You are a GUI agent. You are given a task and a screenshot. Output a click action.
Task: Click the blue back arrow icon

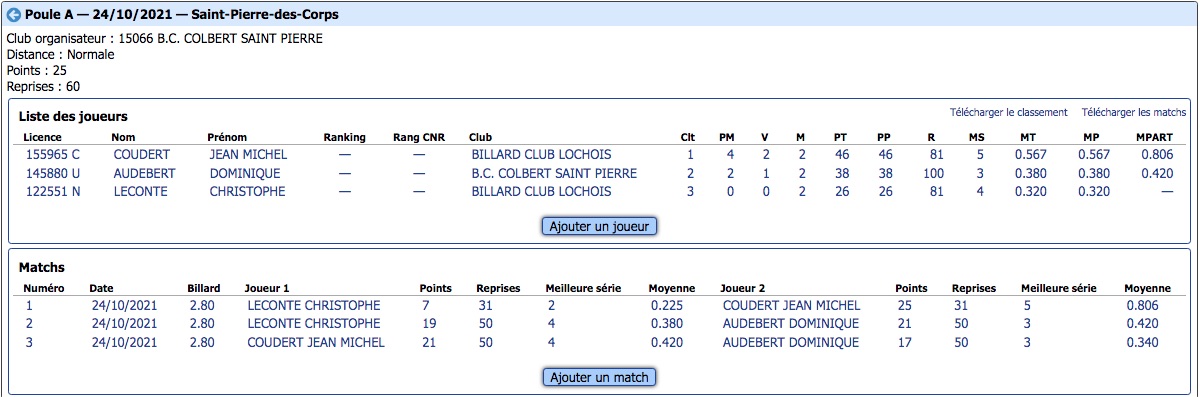pos(14,15)
